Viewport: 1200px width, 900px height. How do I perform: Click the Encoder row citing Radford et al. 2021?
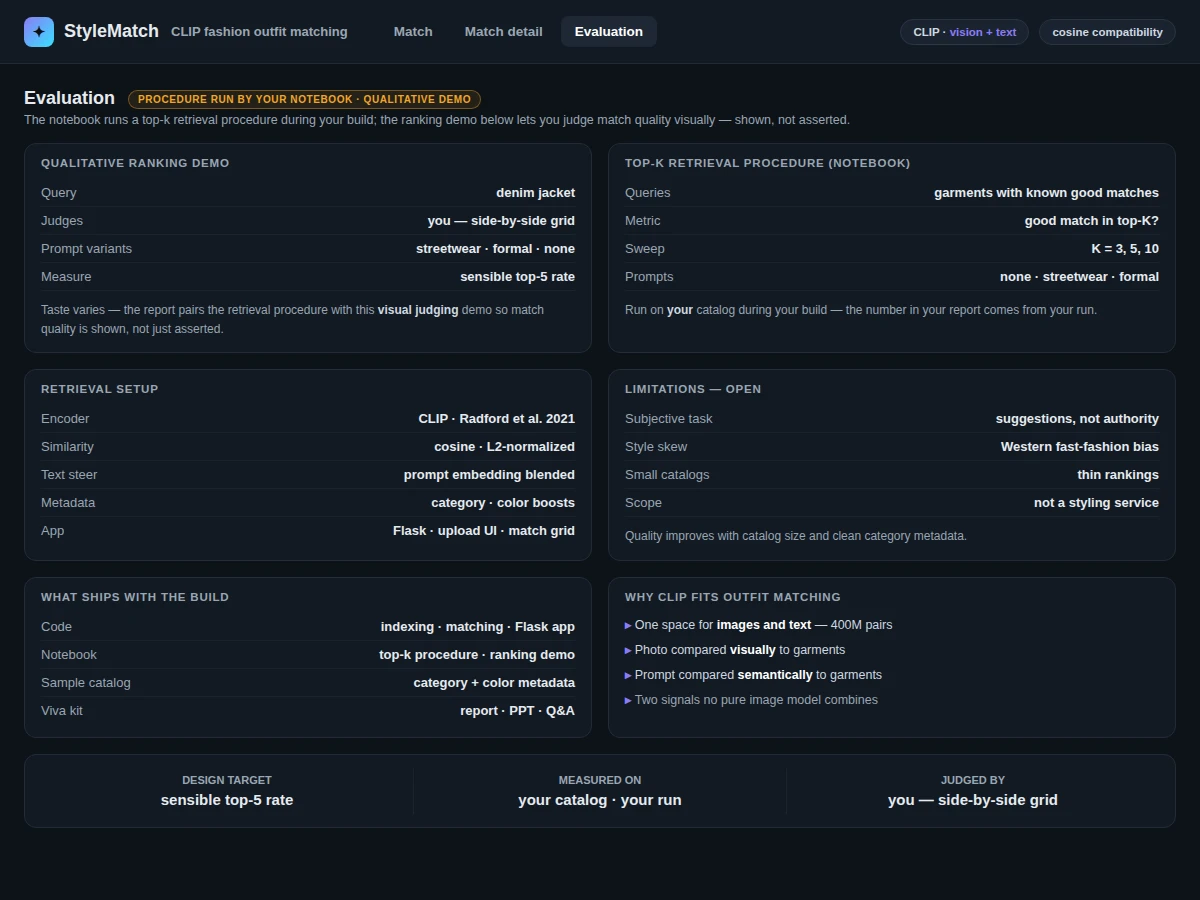308,419
